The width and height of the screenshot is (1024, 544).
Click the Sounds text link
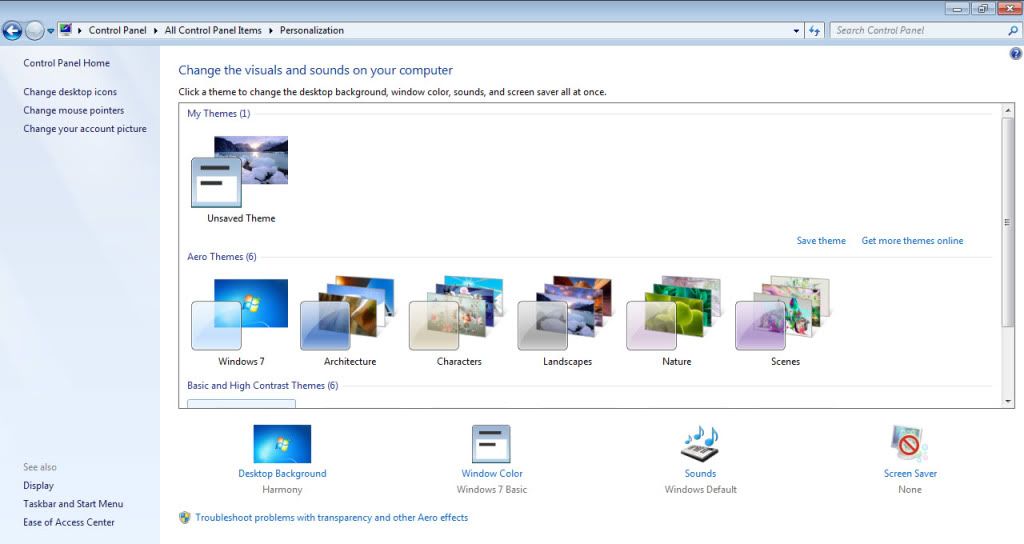click(700, 473)
